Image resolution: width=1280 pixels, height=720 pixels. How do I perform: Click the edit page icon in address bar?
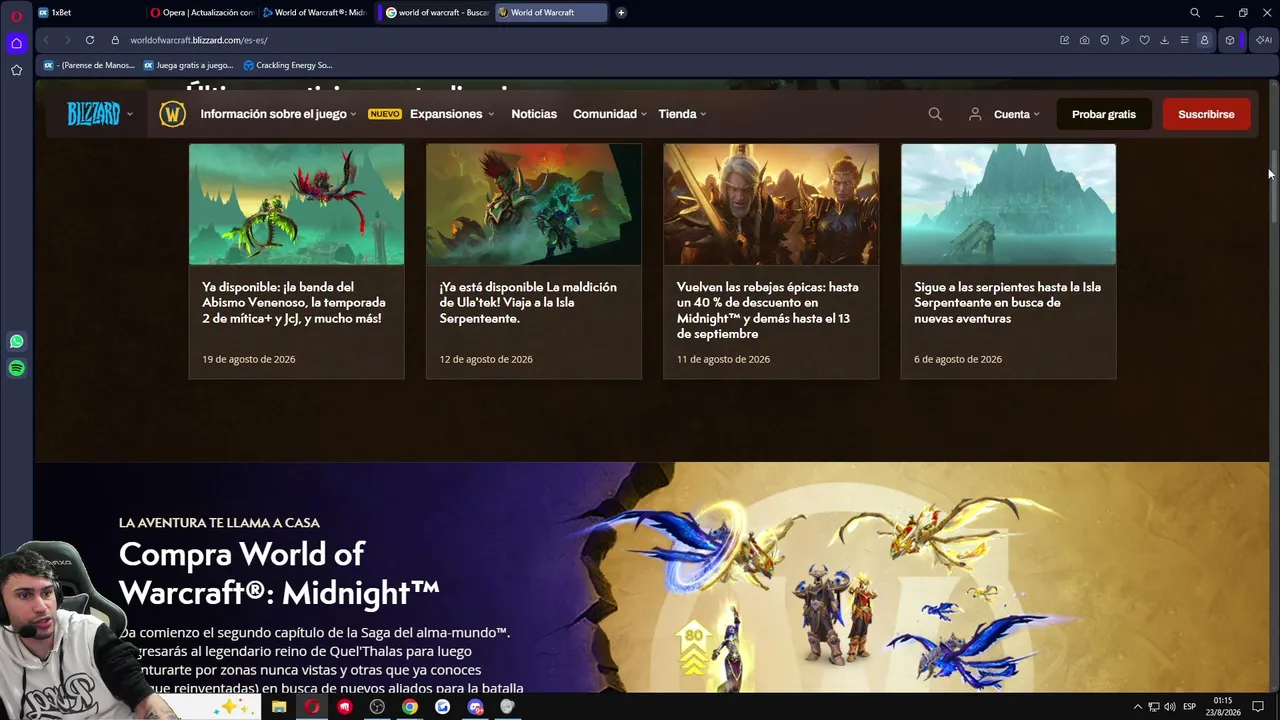[1065, 40]
